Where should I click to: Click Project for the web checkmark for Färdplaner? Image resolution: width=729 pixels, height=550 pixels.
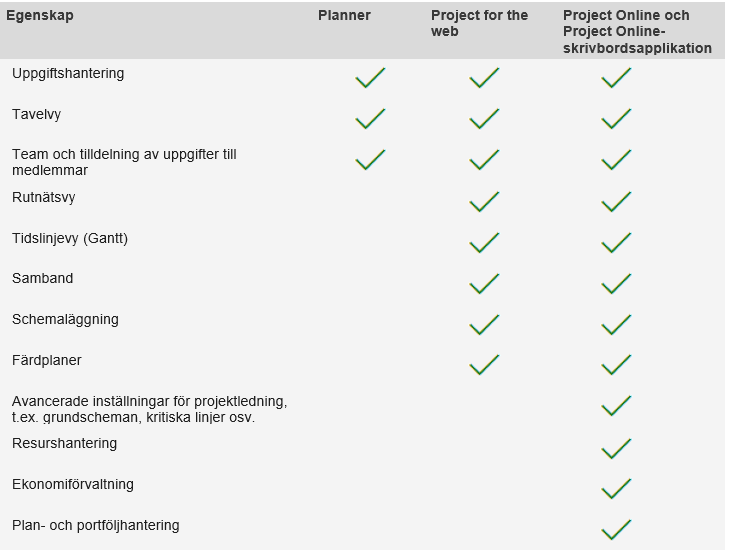484,365
